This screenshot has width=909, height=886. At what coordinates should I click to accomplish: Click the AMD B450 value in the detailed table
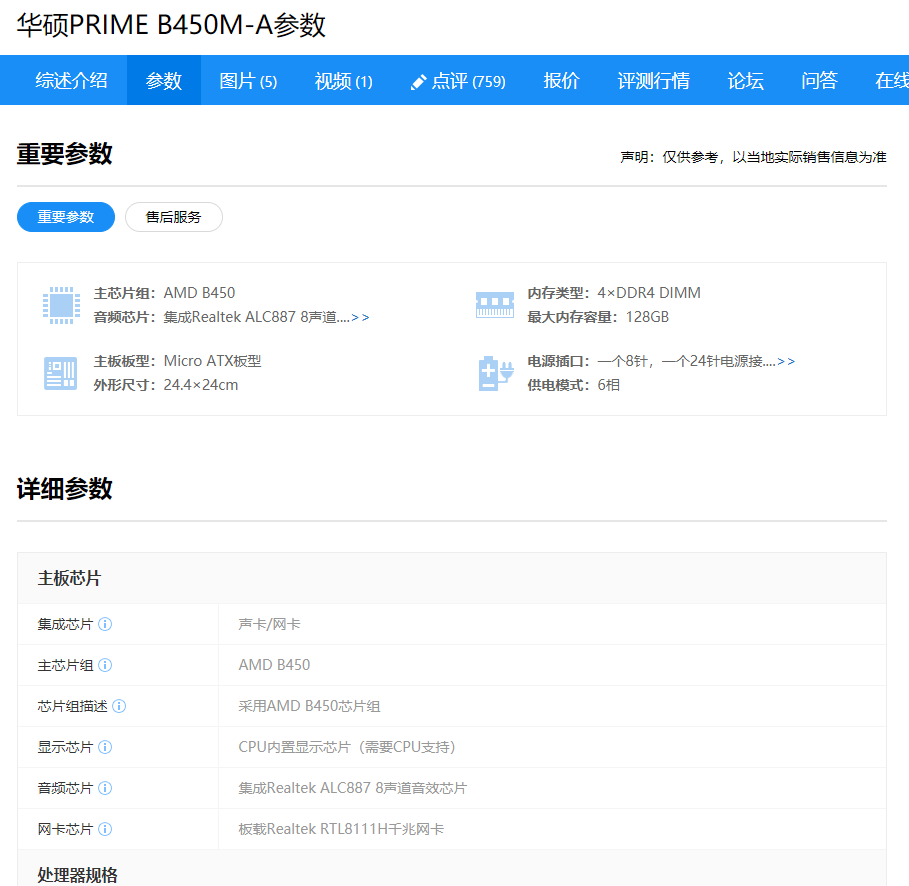274,665
